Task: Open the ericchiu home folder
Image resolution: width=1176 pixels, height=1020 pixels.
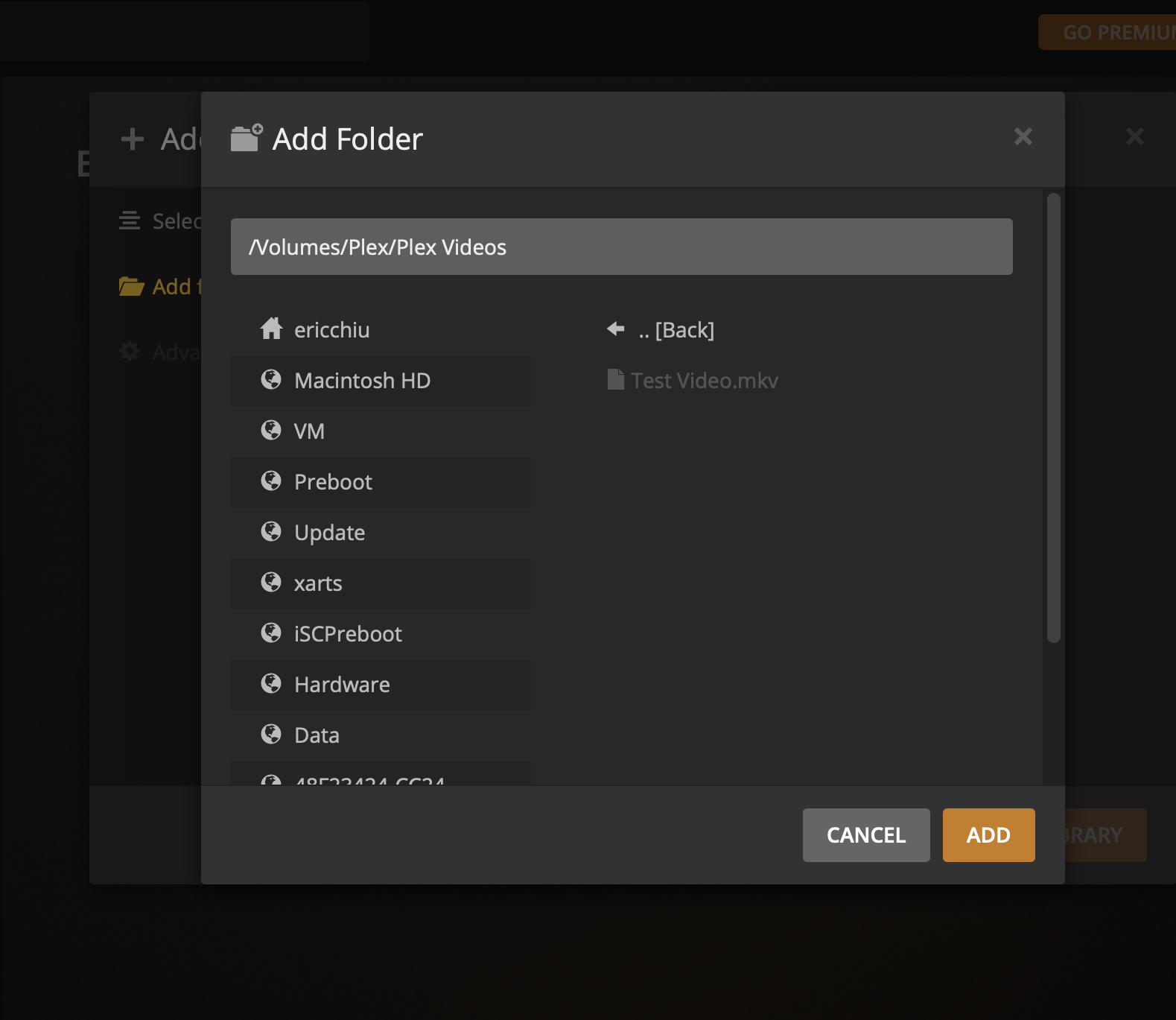Action: 381,330
